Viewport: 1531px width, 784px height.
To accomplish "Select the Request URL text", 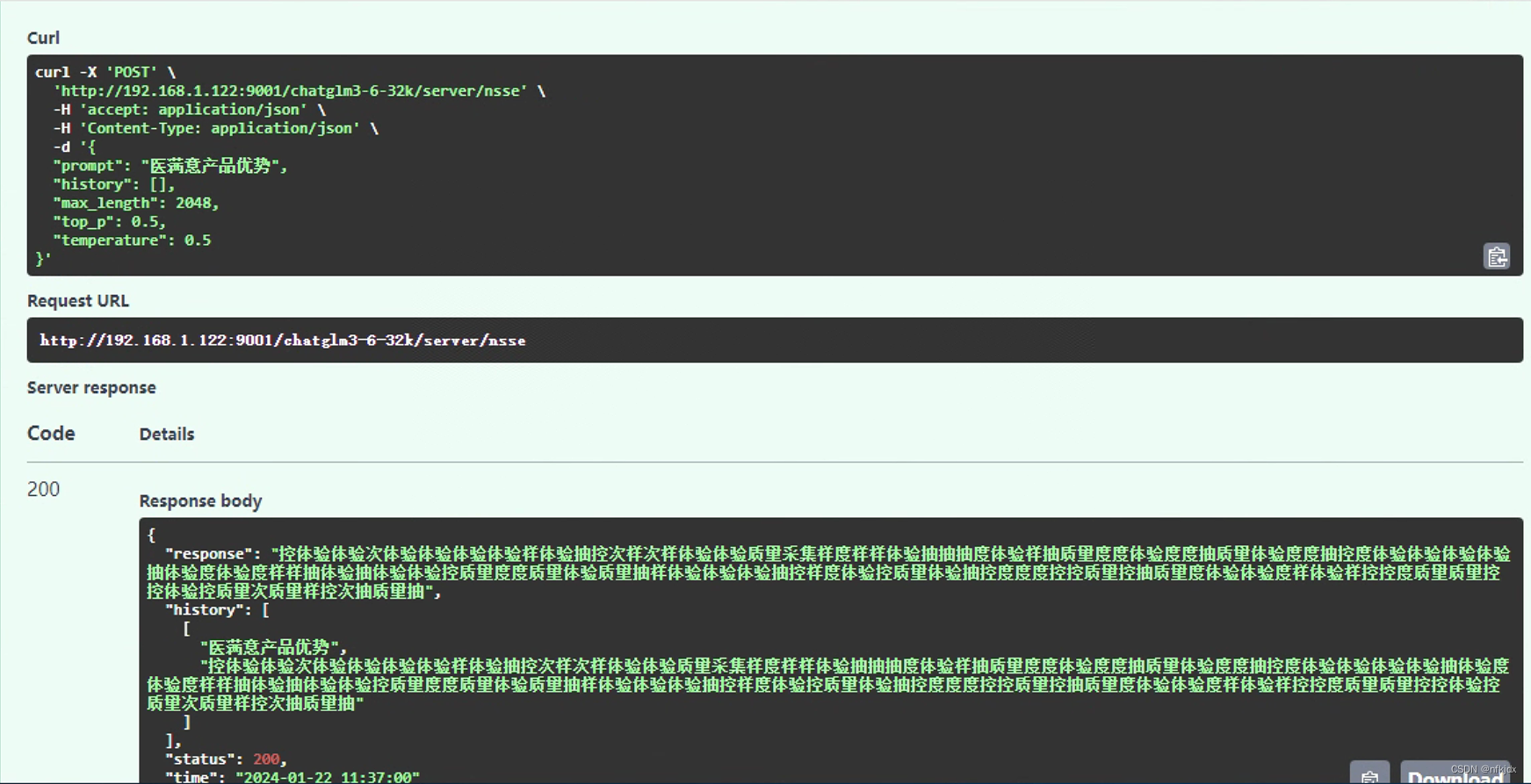I will point(283,341).
